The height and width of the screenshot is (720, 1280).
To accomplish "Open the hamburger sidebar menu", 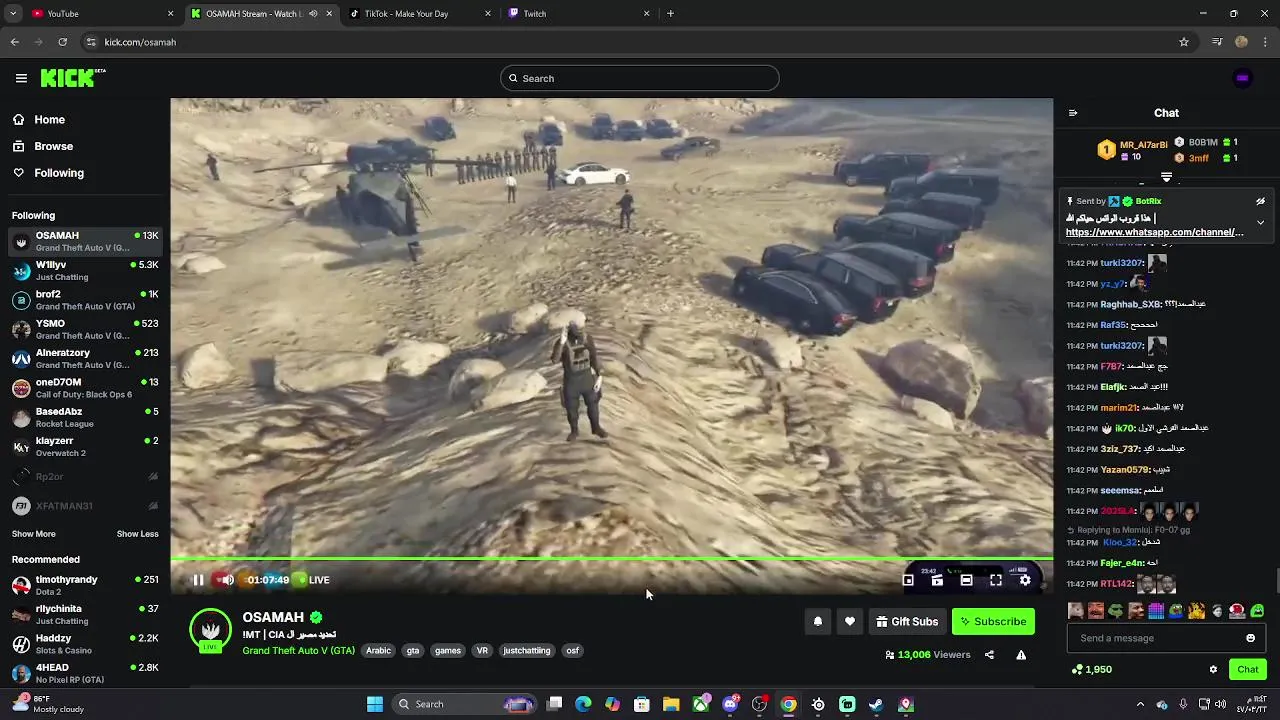I will coord(21,78).
